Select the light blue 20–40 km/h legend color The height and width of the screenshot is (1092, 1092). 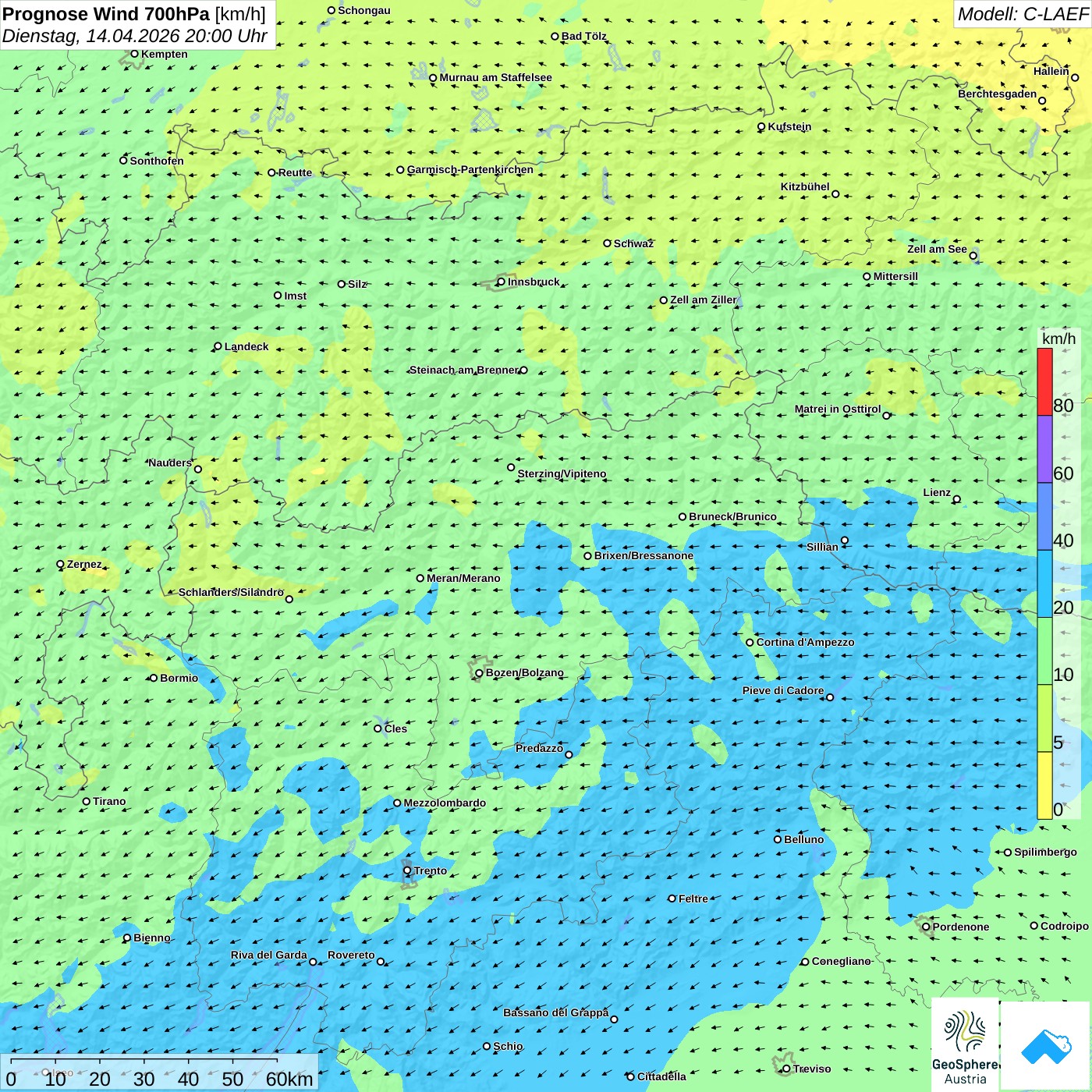[x=1044, y=584]
